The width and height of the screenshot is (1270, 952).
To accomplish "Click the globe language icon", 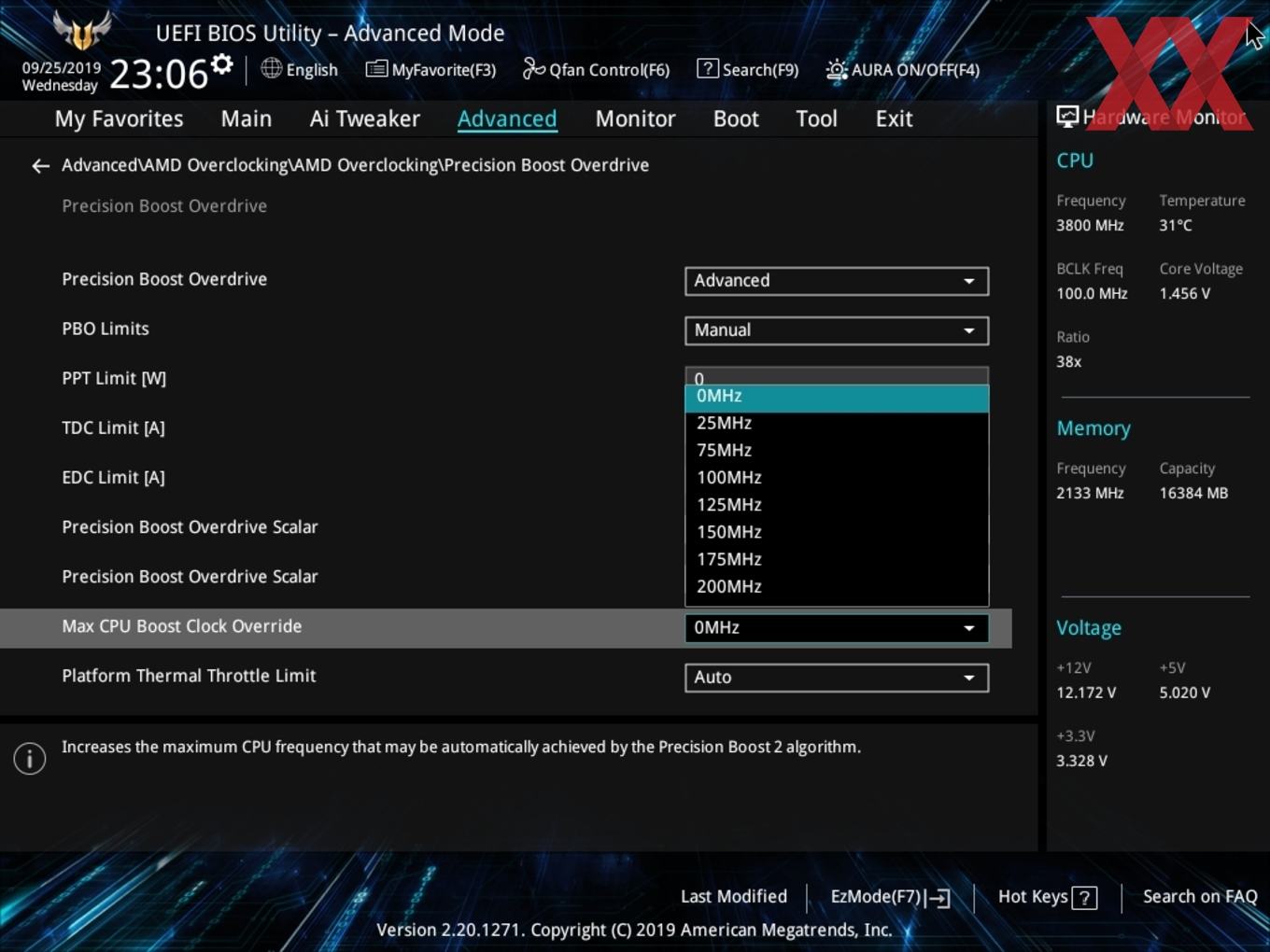I will point(271,68).
